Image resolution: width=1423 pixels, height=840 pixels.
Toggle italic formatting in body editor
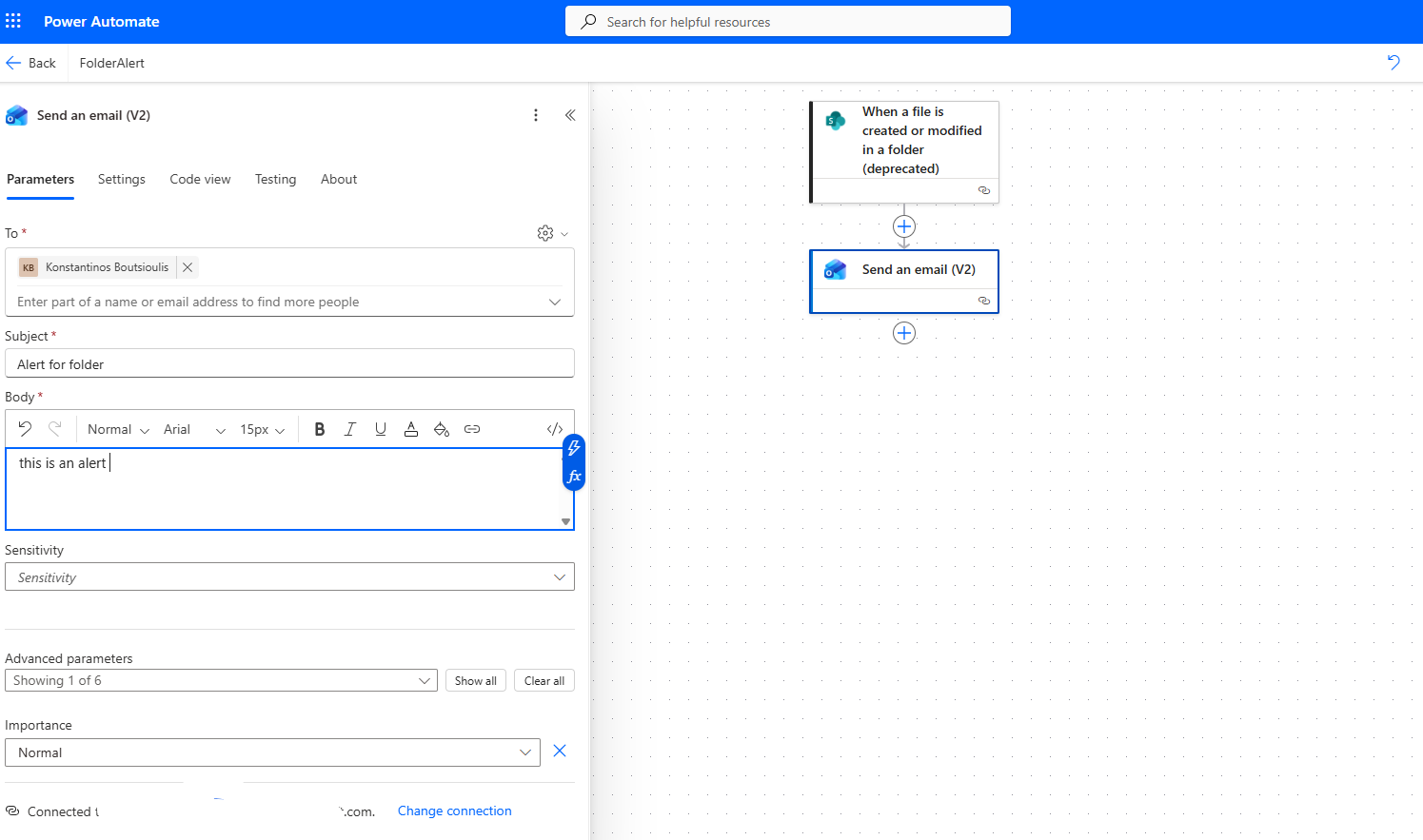350,429
